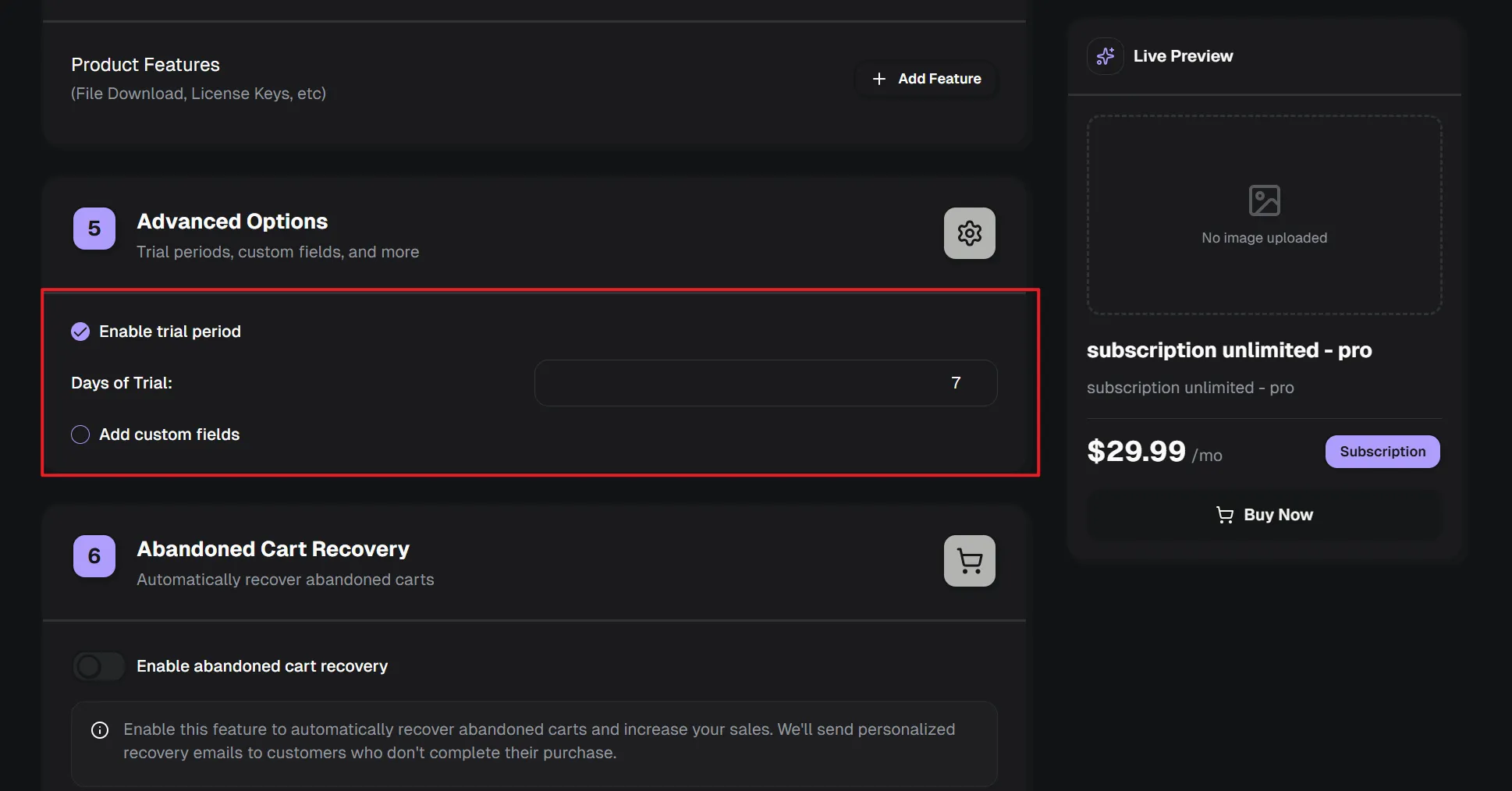Click the Abandoned Cart Recovery cart icon
1512x791 pixels.
(x=969, y=561)
